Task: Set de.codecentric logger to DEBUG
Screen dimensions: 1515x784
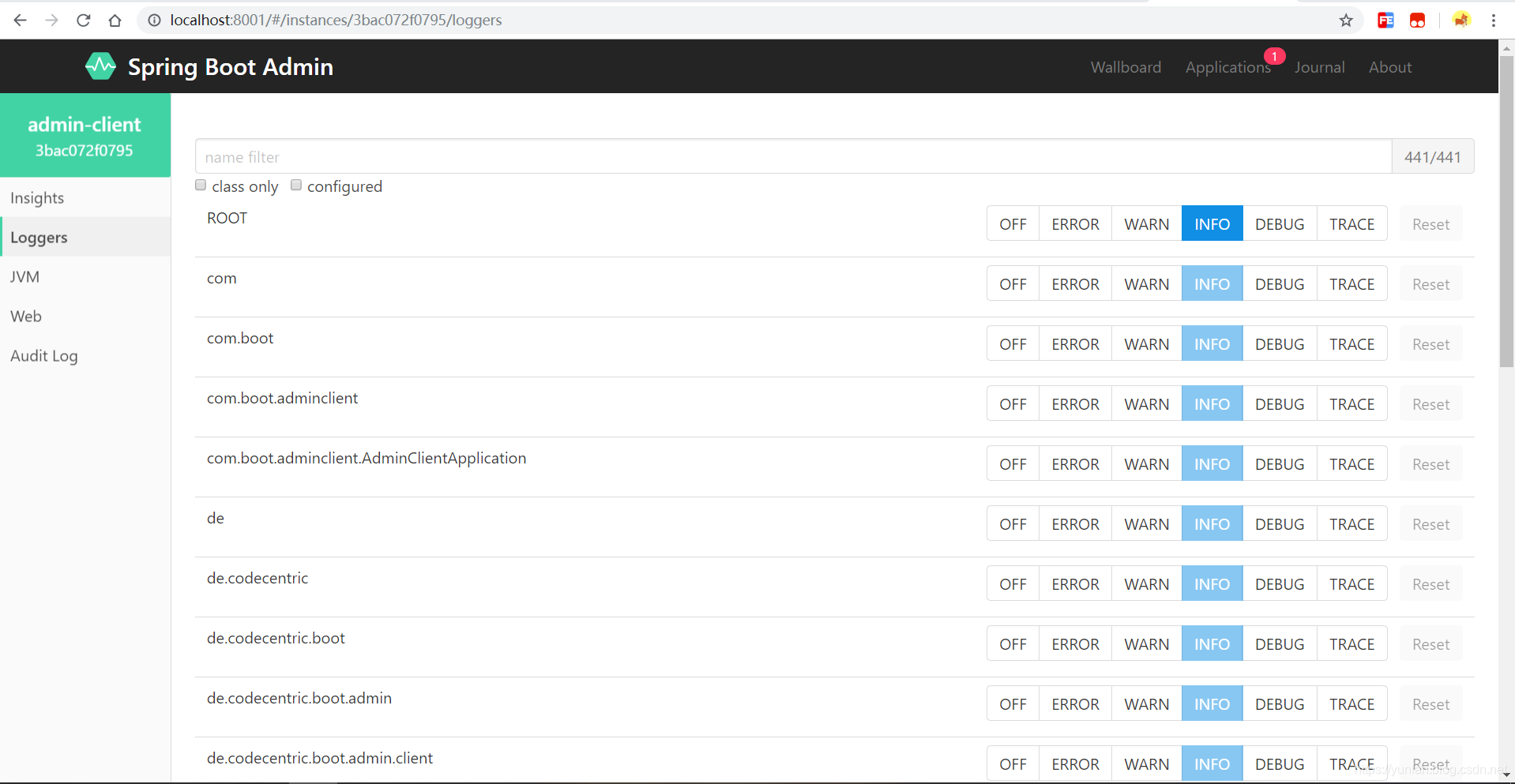Action: [1280, 583]
